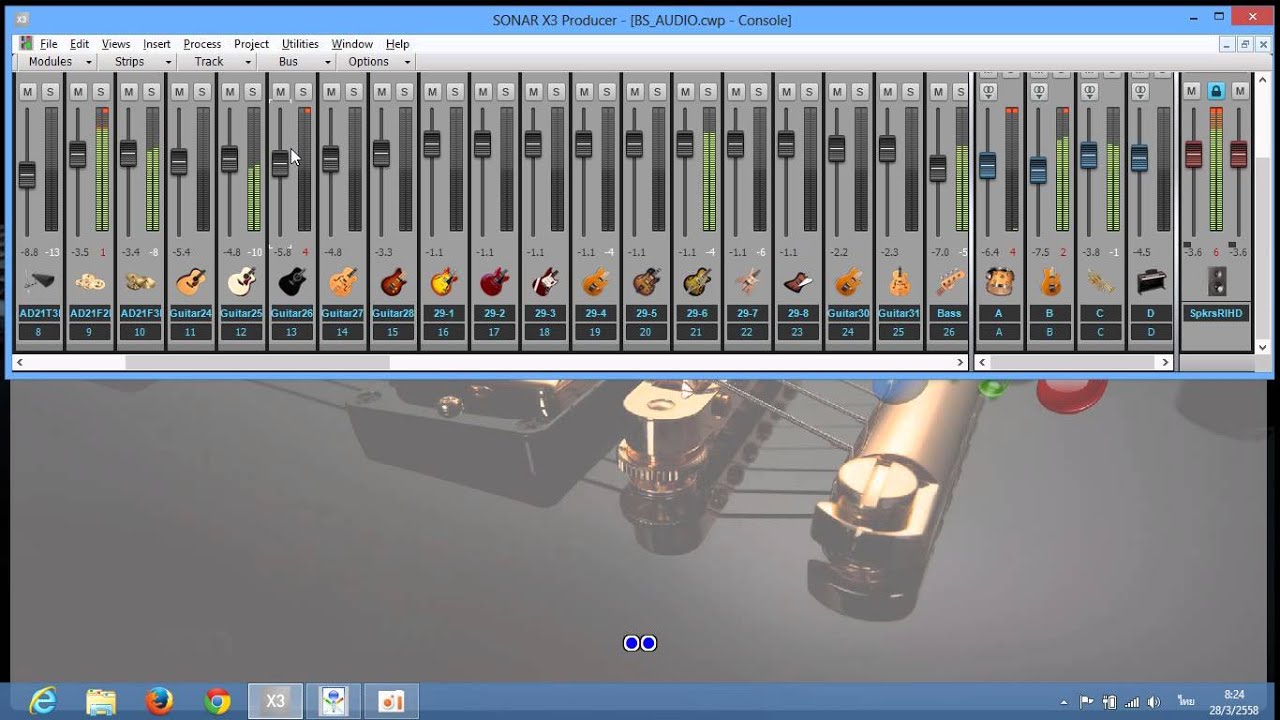
Task: Show hidden system tray icons
Action: tap(1063, 702)
